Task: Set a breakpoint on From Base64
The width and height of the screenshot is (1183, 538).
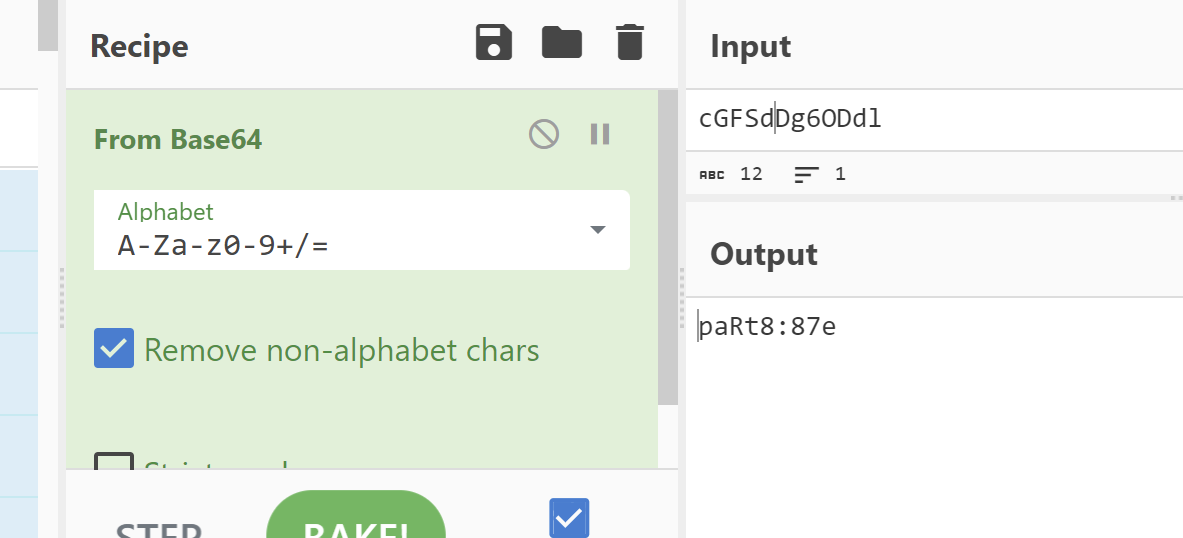Action: [600, 134]
